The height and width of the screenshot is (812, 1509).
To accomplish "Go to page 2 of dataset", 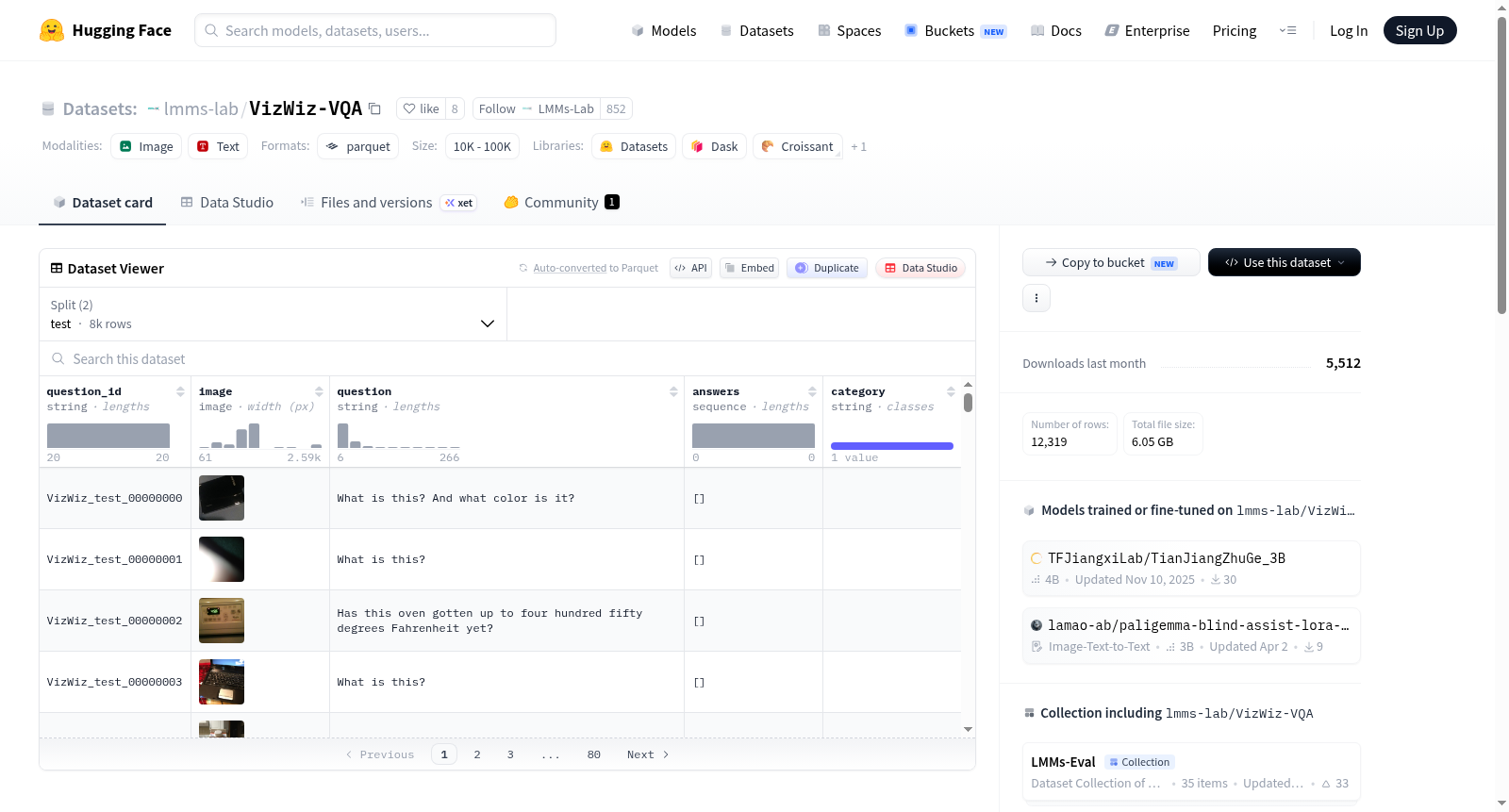I will (477, 754).
